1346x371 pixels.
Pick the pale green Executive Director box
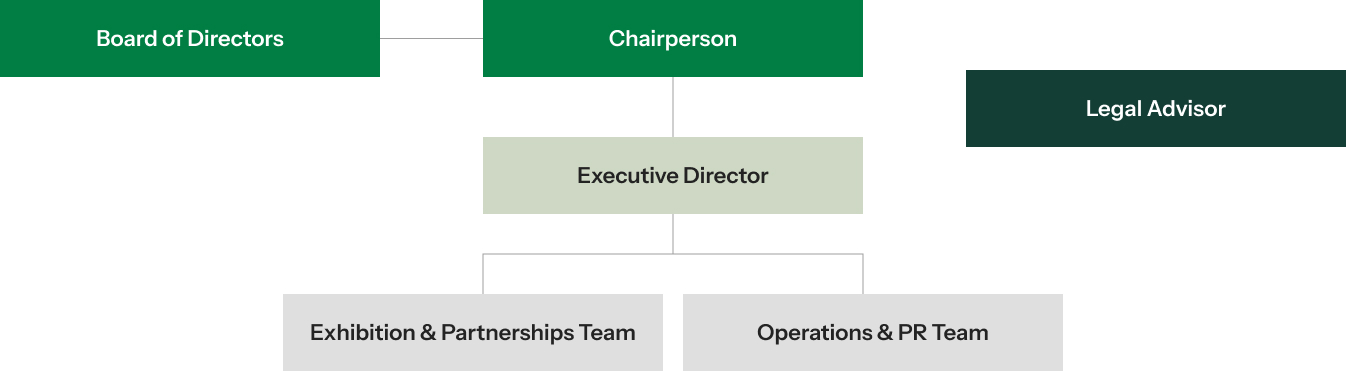click(673, 175)
